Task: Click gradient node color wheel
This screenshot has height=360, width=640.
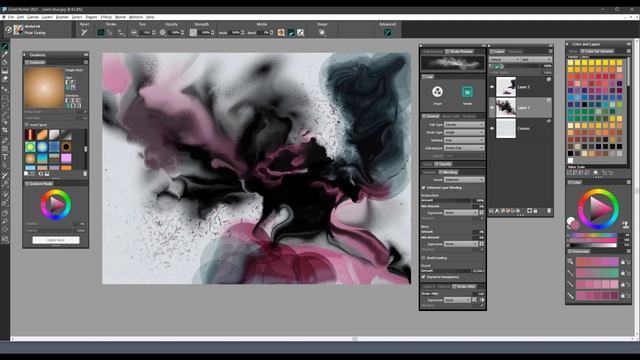Action: pos(56,204)
